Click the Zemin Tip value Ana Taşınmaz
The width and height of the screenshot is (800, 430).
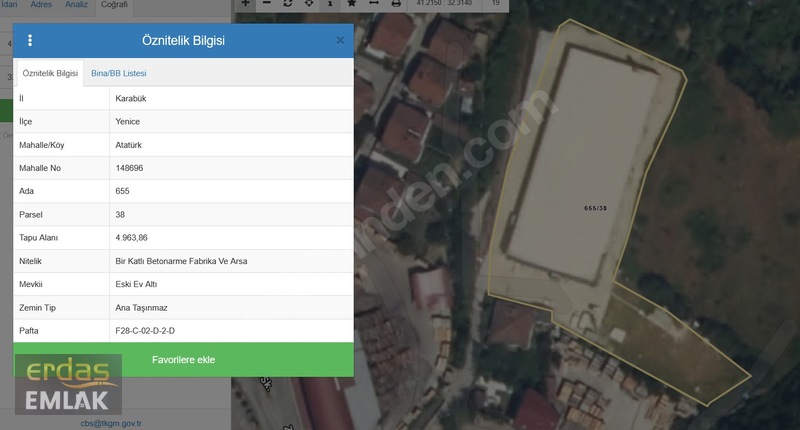[x=141, y=308]
